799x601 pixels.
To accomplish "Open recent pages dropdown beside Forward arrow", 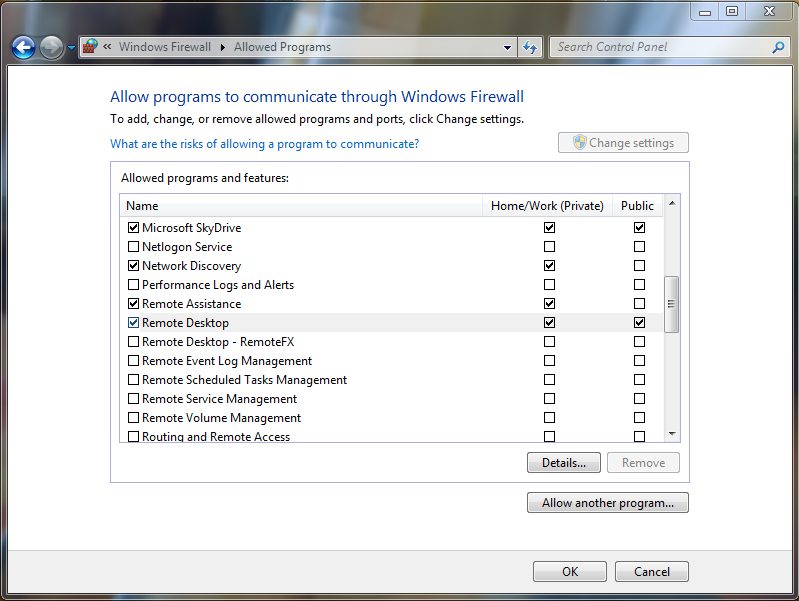I will coord(71,48).
